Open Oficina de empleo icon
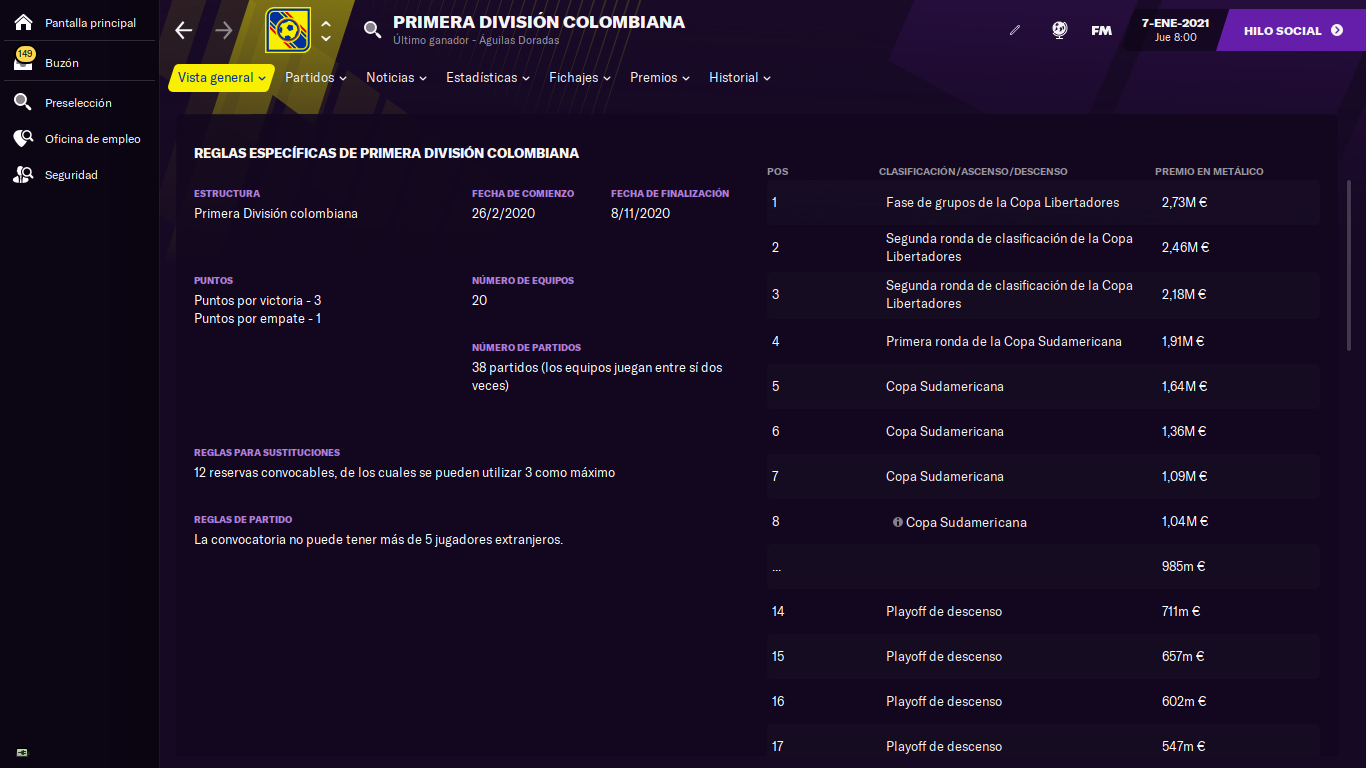 point(23,139)
